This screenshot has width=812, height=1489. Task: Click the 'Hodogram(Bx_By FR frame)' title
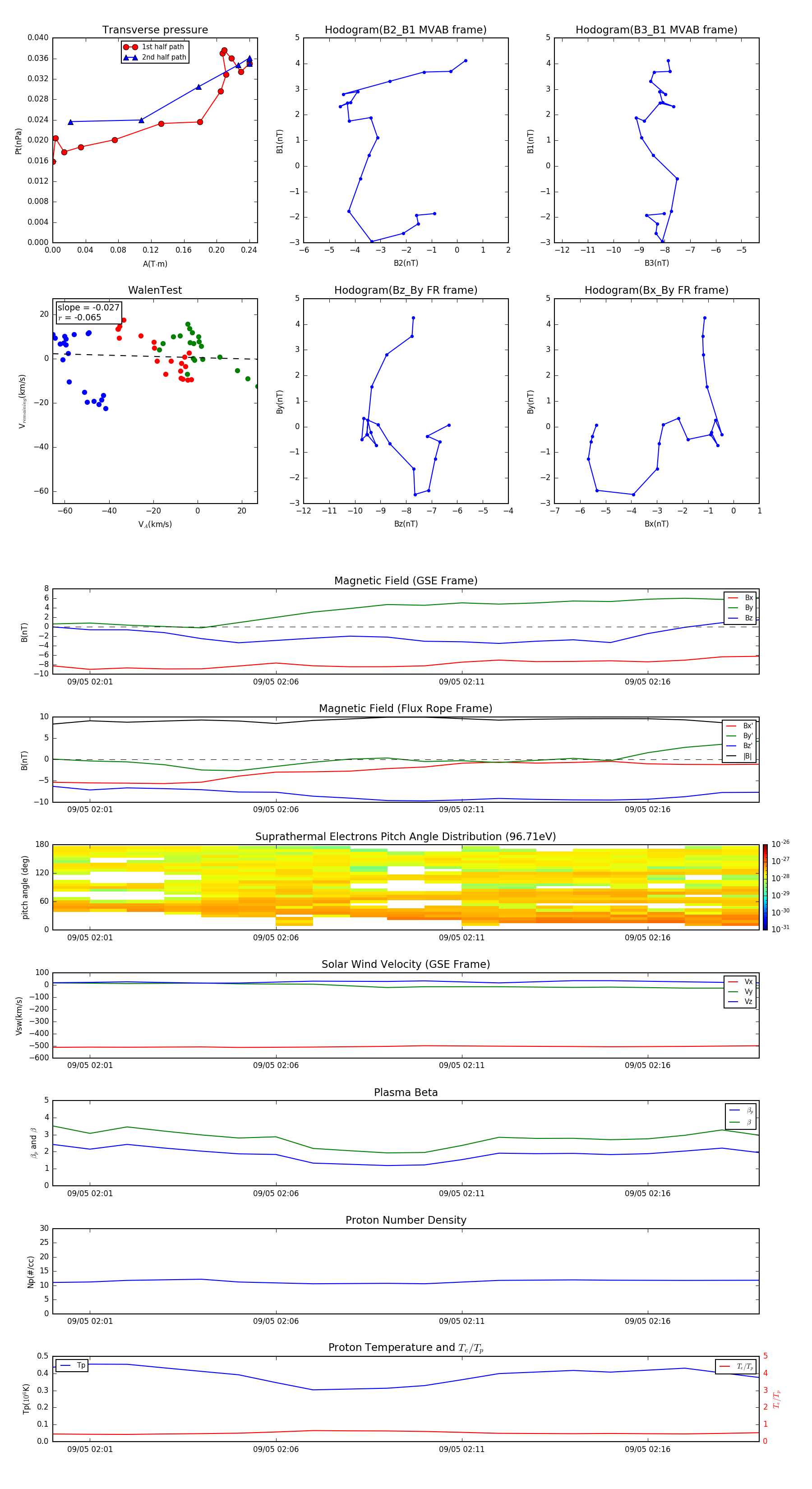(x=656, y=290)
